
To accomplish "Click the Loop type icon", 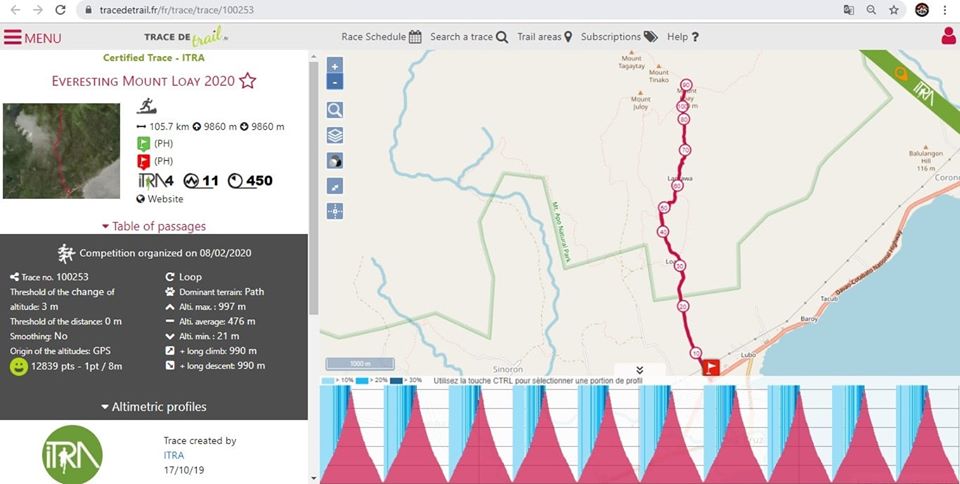I will click(x=170, y=277).
